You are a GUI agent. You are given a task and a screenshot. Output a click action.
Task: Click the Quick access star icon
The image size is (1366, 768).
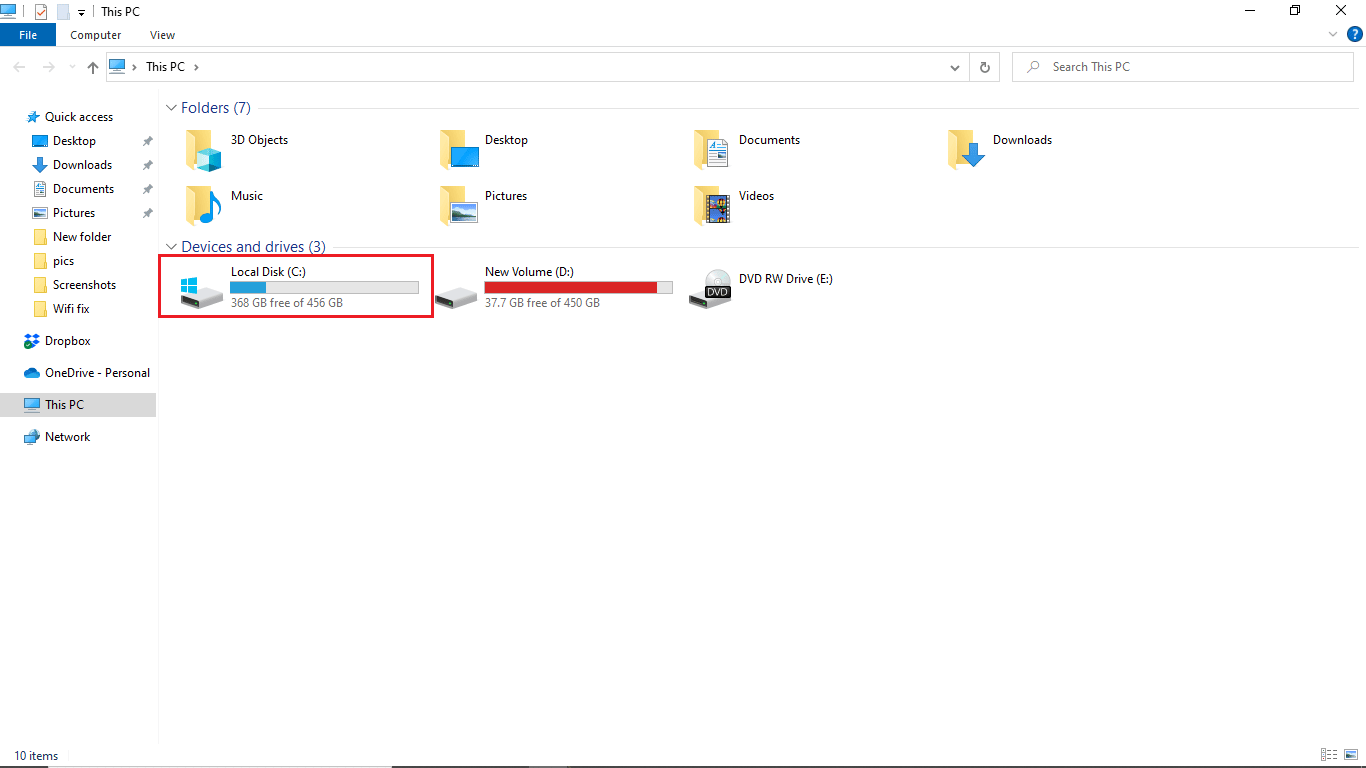tap(33, 117)
